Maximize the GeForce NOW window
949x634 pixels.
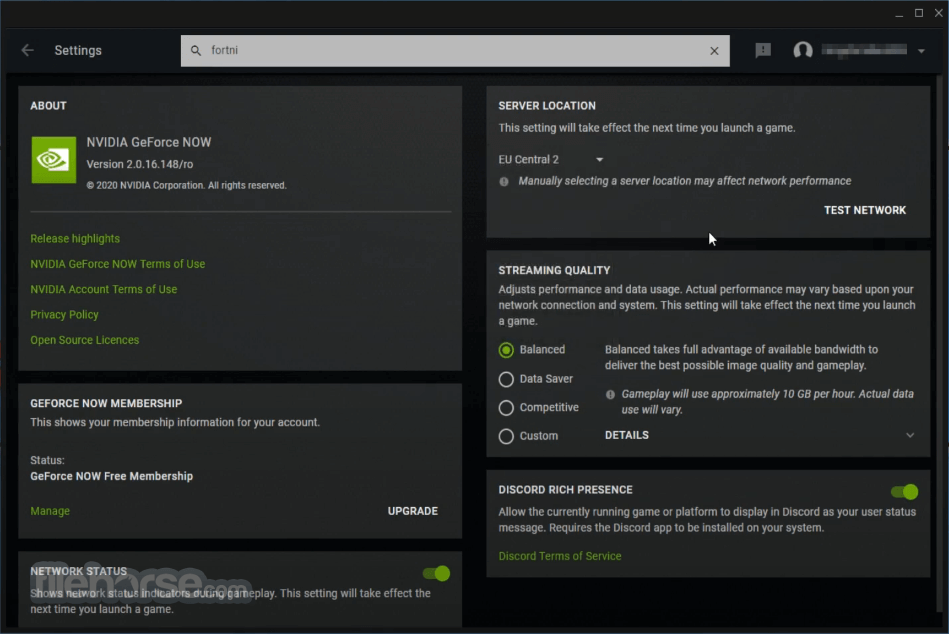click(x=919, y=13)
